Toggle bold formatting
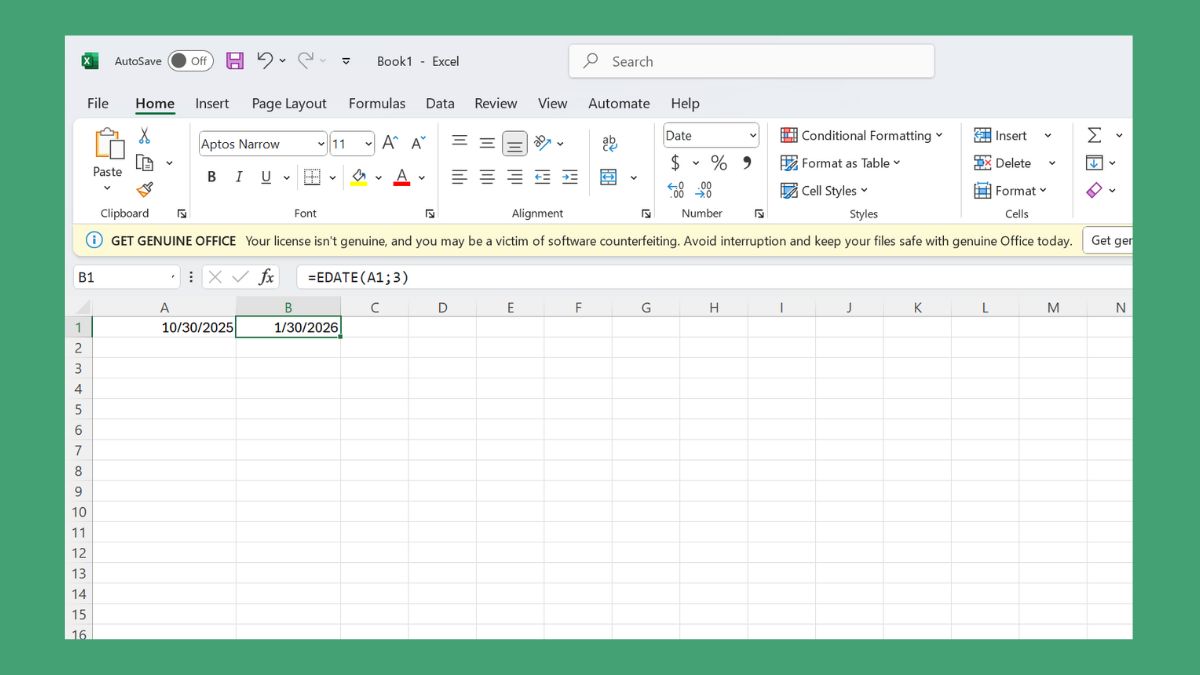 (211, 177)
